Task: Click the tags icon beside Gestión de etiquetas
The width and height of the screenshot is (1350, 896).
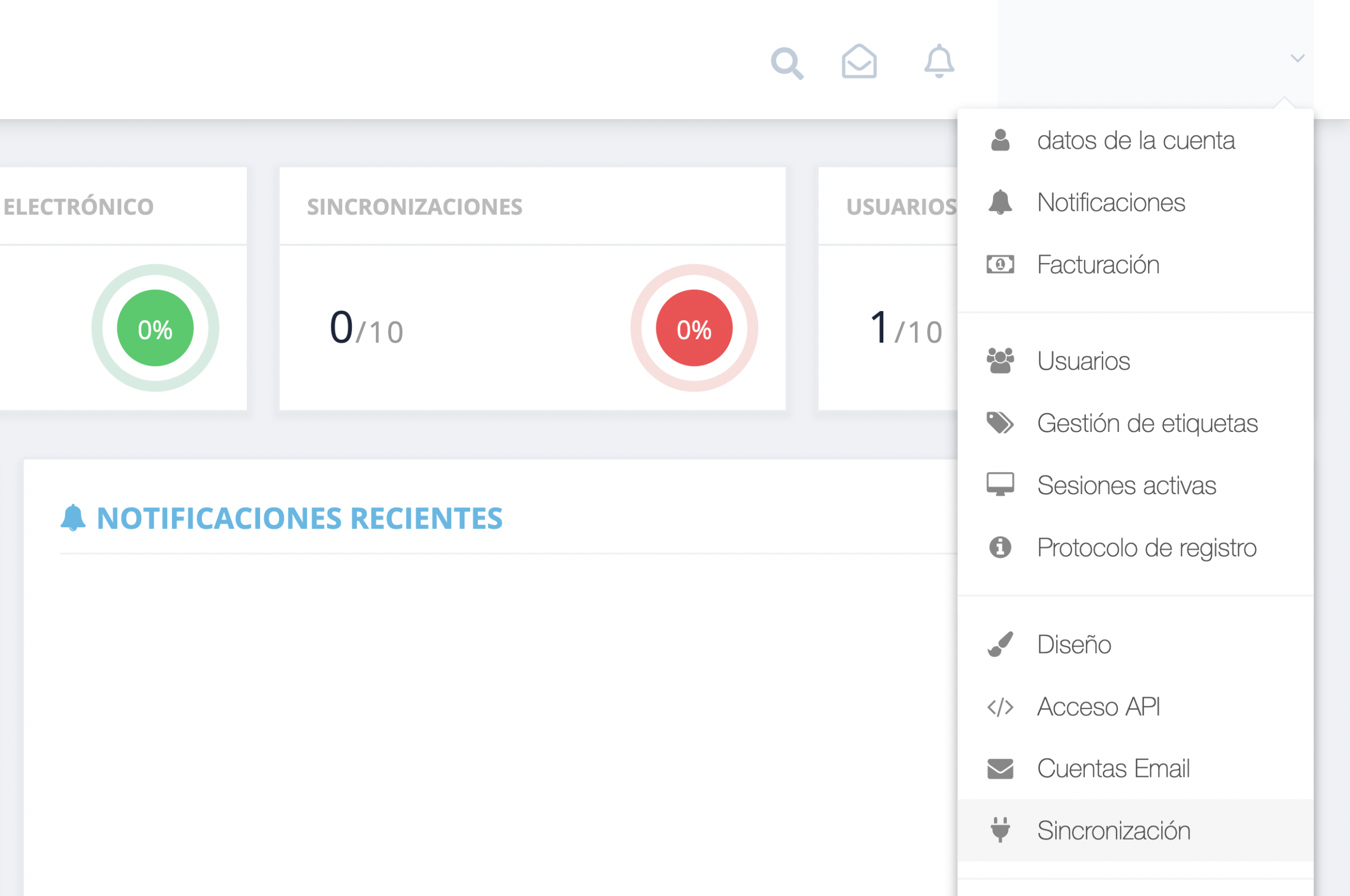Action: tap(1000, 423)
